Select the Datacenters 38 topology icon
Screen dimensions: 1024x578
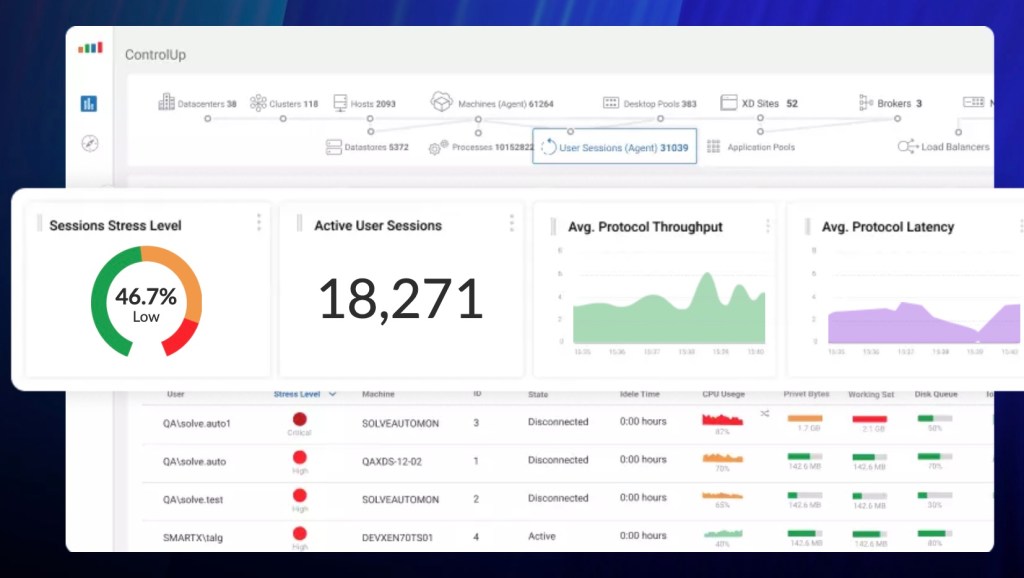[x=167, y=102]
